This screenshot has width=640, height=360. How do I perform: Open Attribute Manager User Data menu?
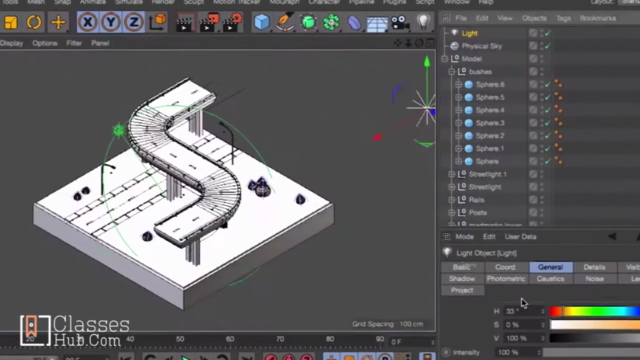[520, 237]
